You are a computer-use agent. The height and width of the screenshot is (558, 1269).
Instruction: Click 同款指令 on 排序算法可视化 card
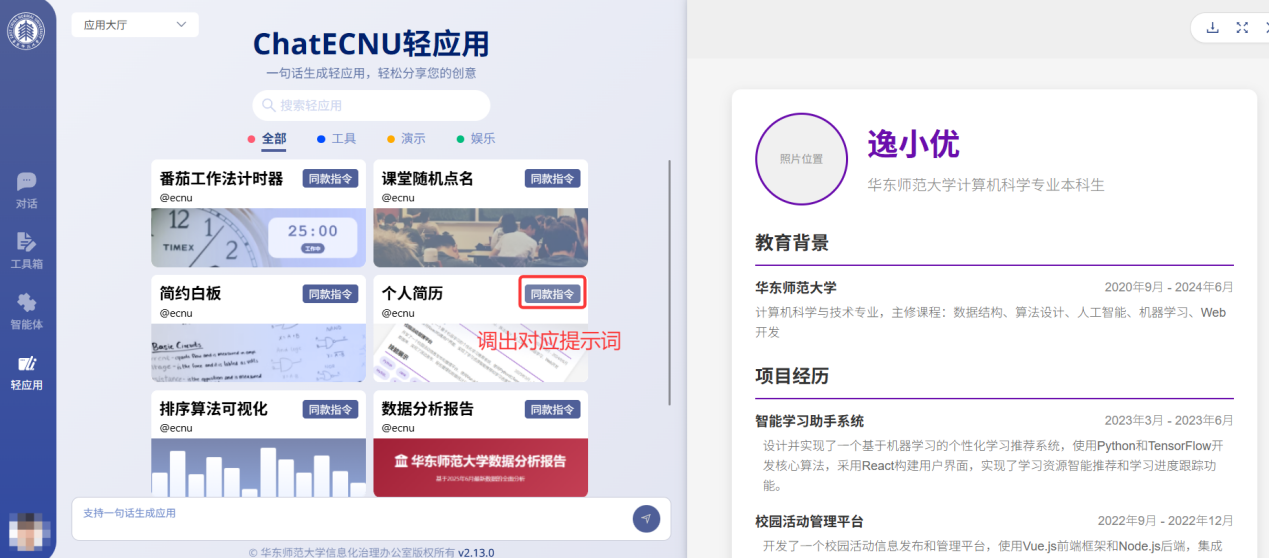(330, 409)
